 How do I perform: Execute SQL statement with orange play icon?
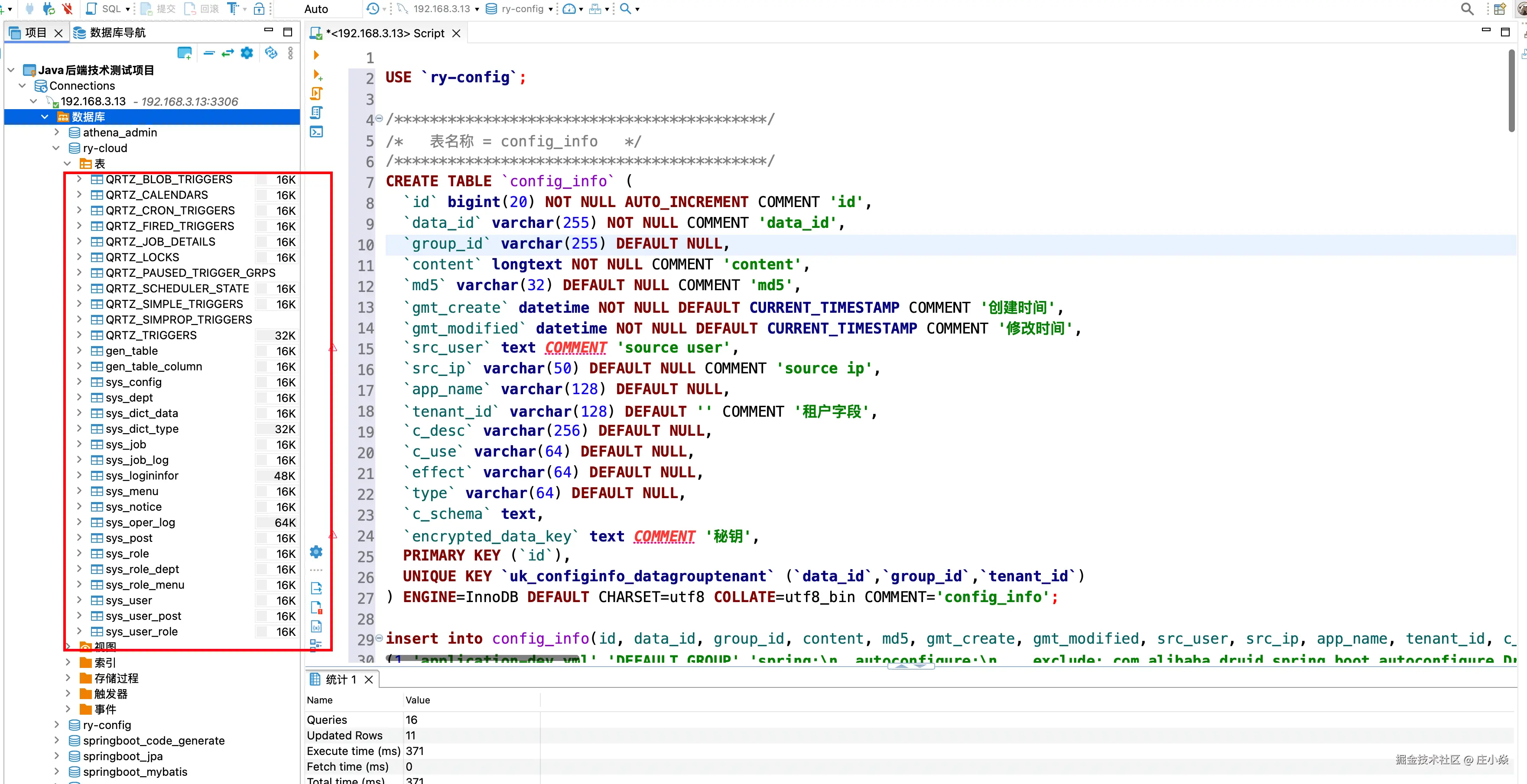[317, 55]
